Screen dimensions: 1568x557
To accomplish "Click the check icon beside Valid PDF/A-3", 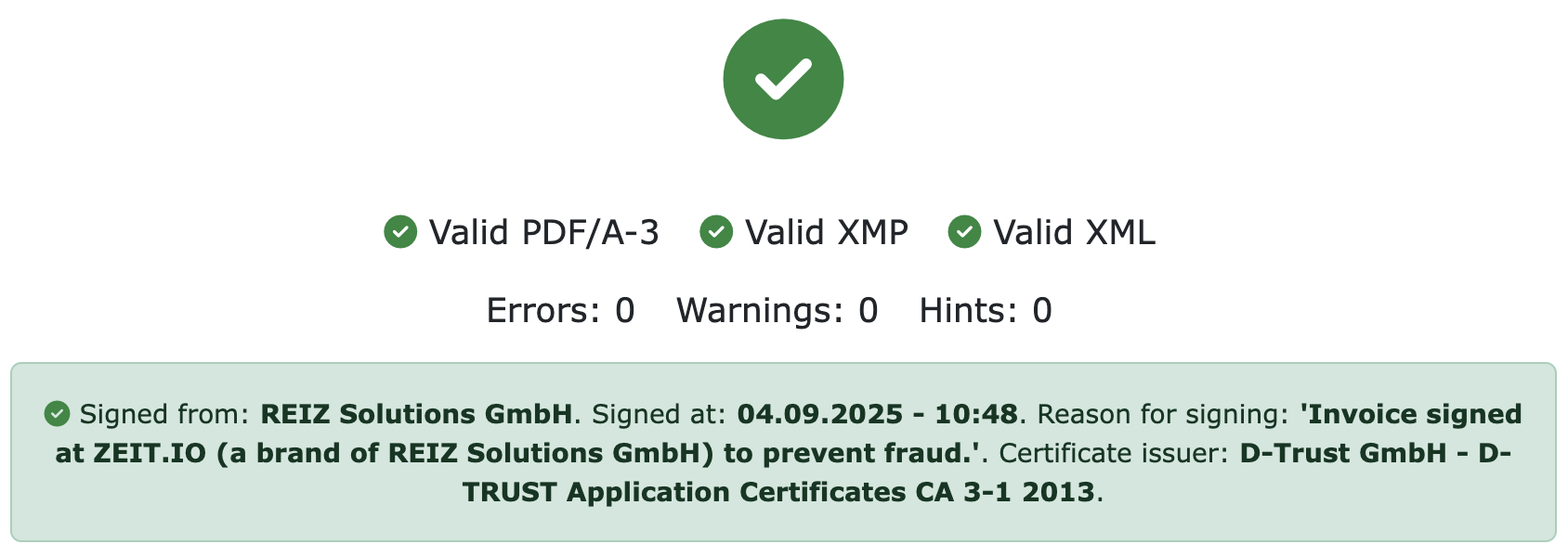I will tap(400, 232).
